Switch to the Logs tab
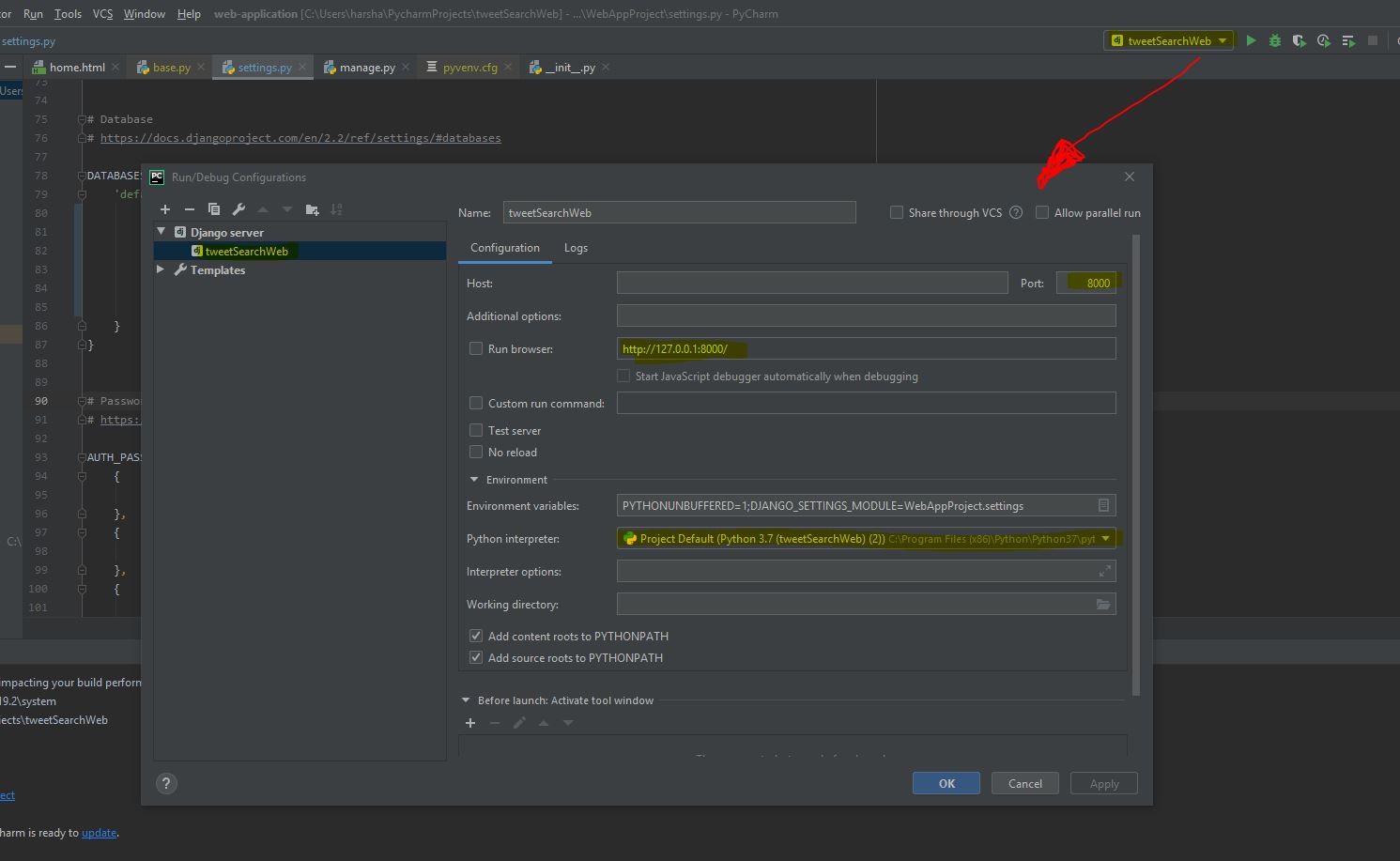Screen dimensions: 1400x861 coord(576,248)
